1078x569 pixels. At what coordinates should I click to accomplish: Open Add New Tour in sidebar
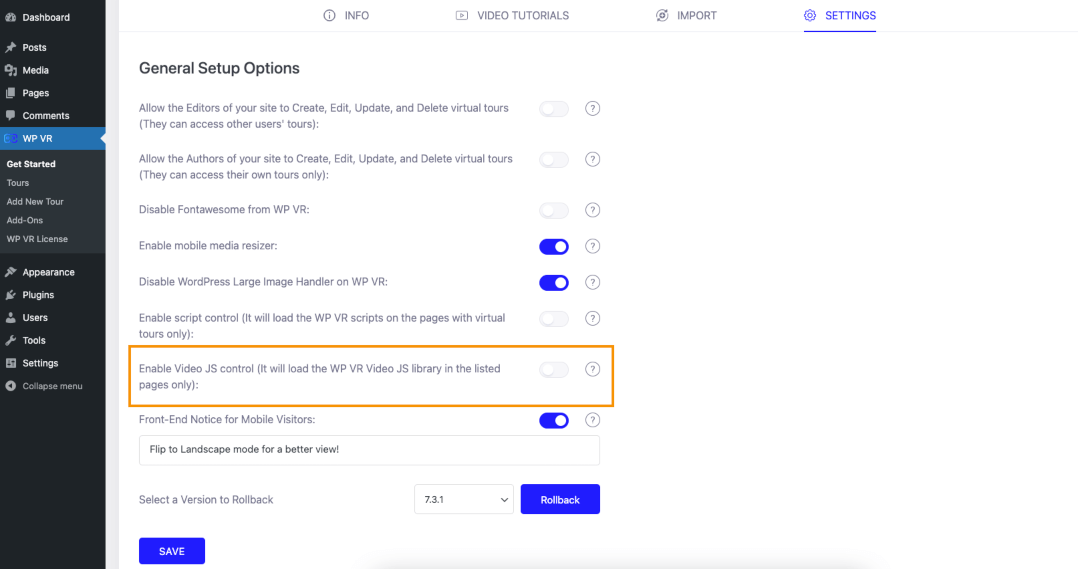[35, 201]
